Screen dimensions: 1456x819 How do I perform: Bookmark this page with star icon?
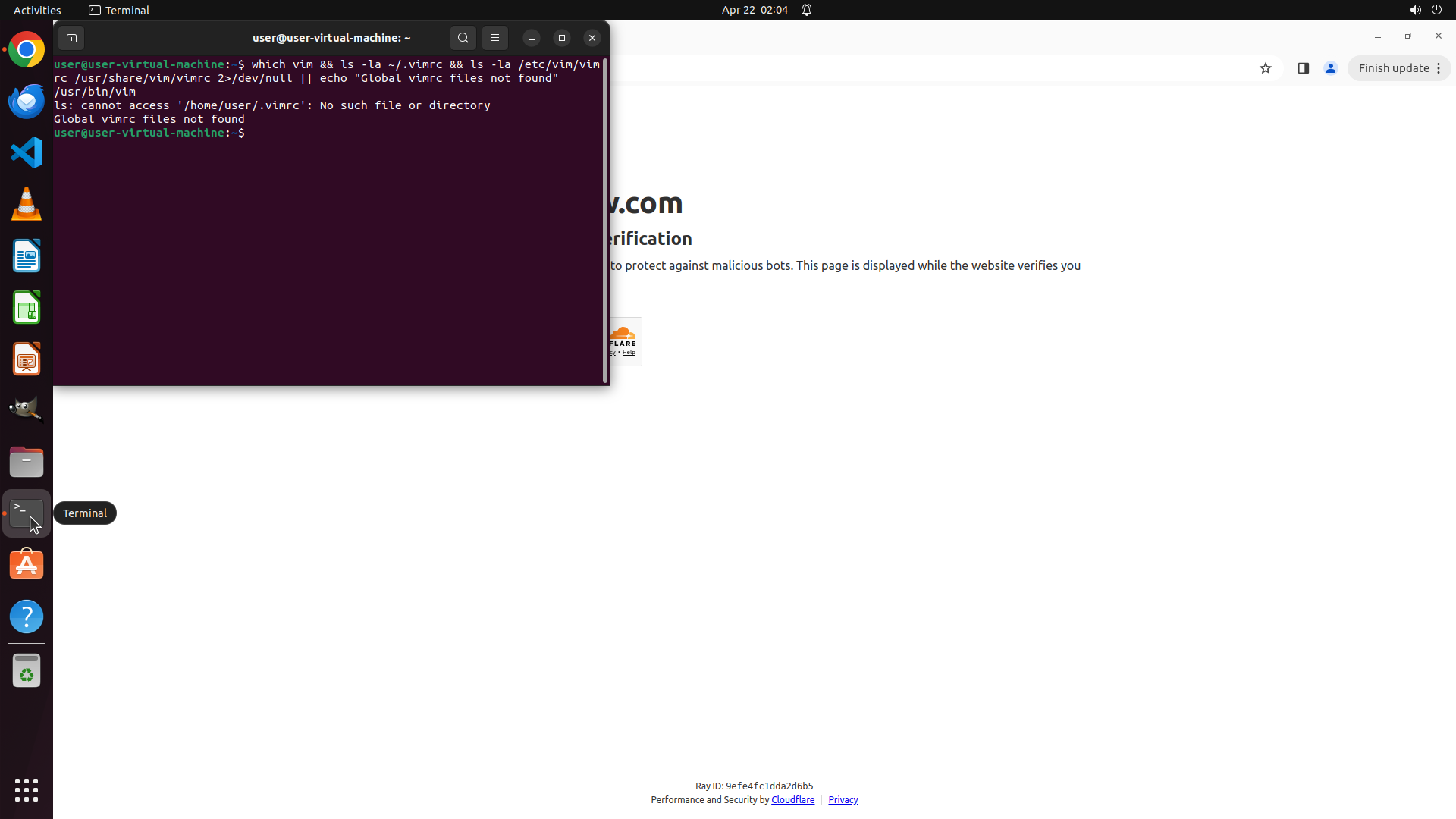[x=1266, y=68]
